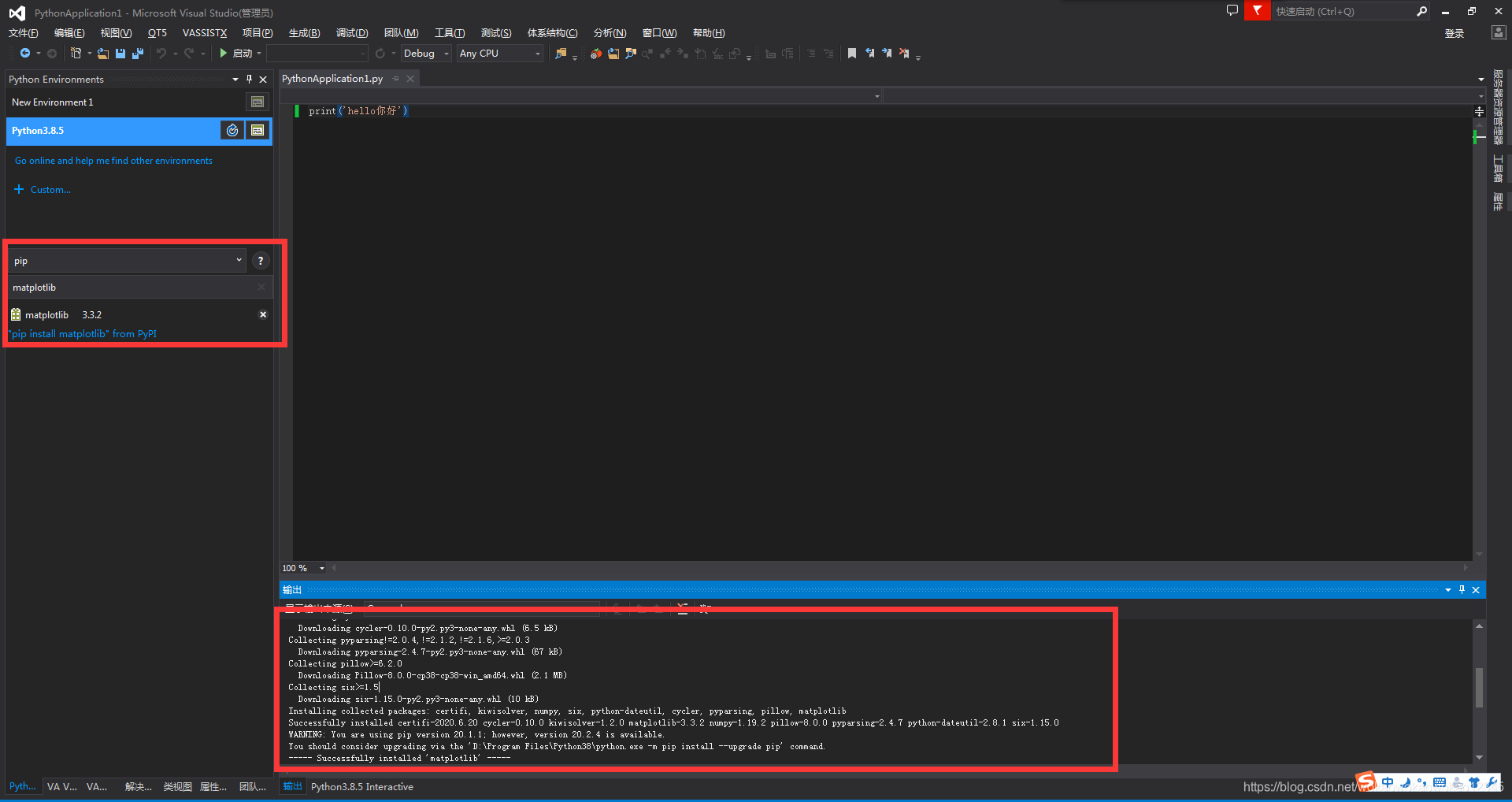This screenshot has height=802, width=1512.
Task: Open the feedback speech bubble icon
Action: pos(1232,11)
